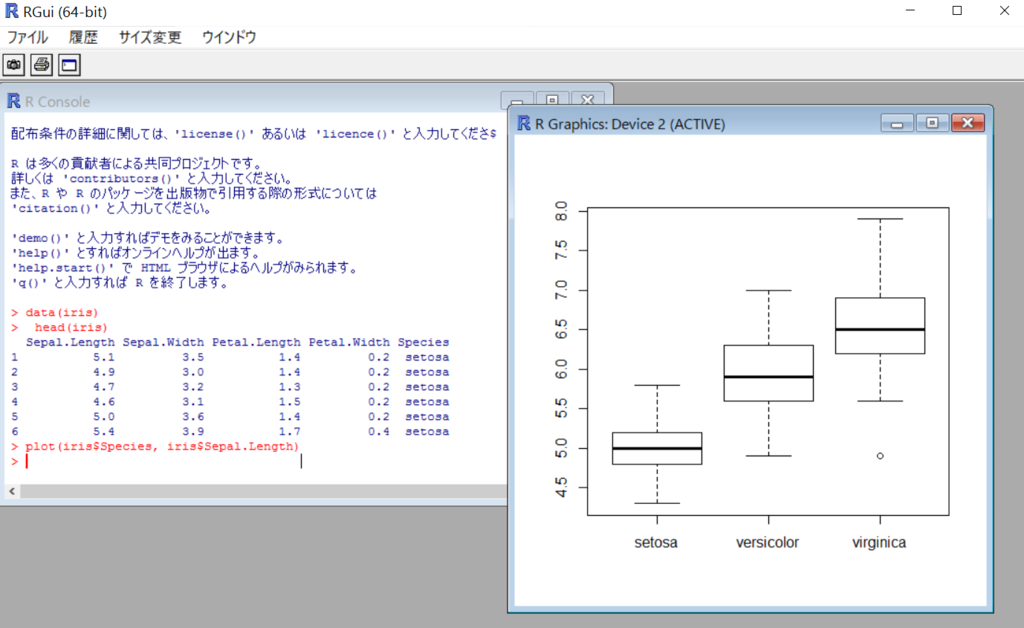Maximize the R Graphics Device 2 window

[932, 123]
